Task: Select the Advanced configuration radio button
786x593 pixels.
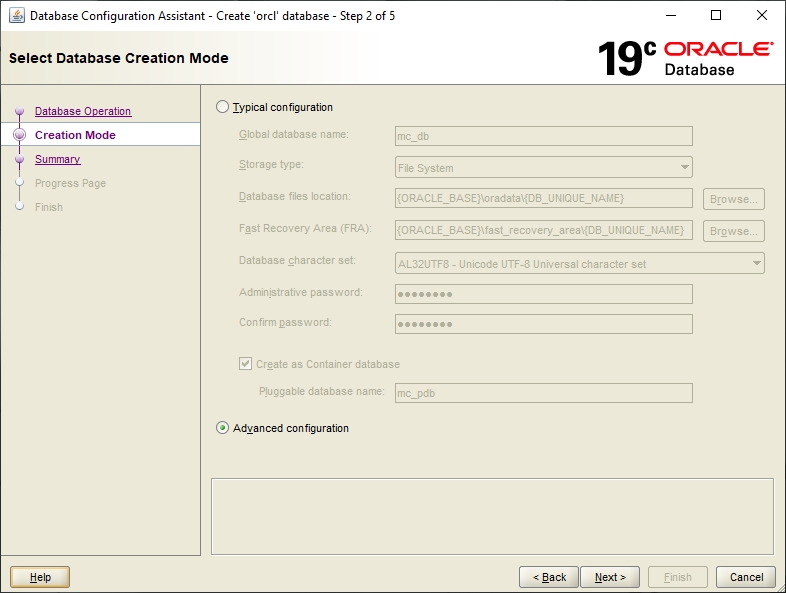Action: (223, 428)
